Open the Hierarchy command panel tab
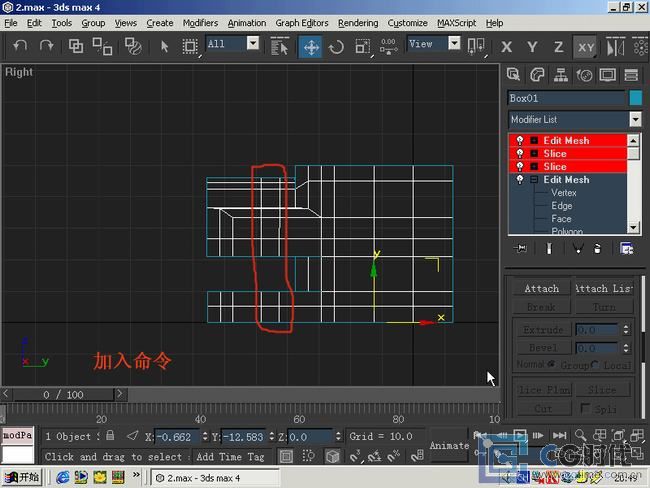The height and width of the screenshot is (488, 650). [x=560, y=75]
